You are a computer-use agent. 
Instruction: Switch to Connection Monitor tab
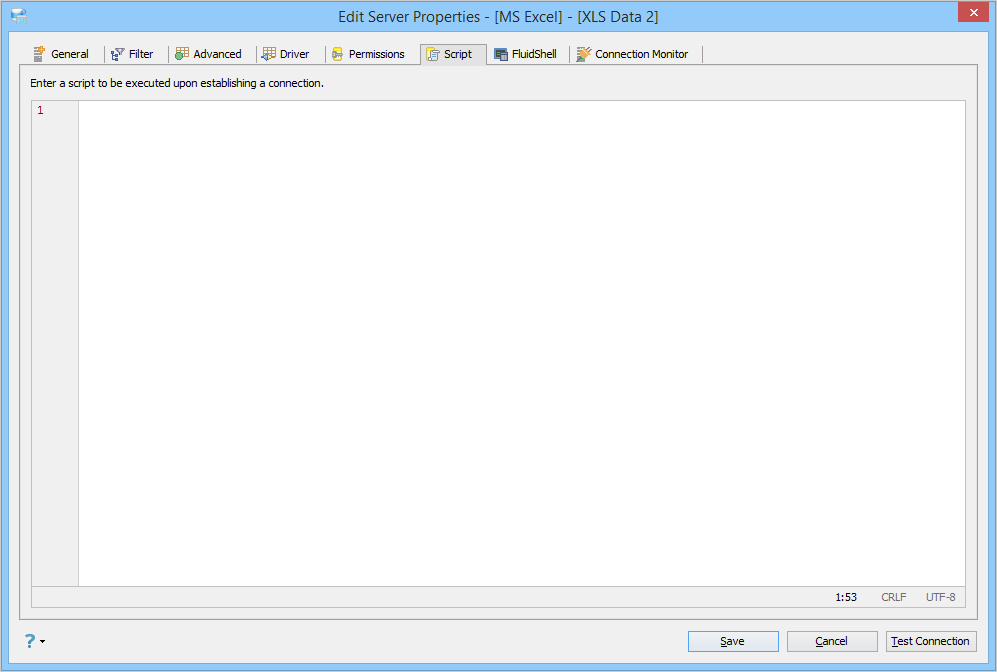[x=633, y=54]
